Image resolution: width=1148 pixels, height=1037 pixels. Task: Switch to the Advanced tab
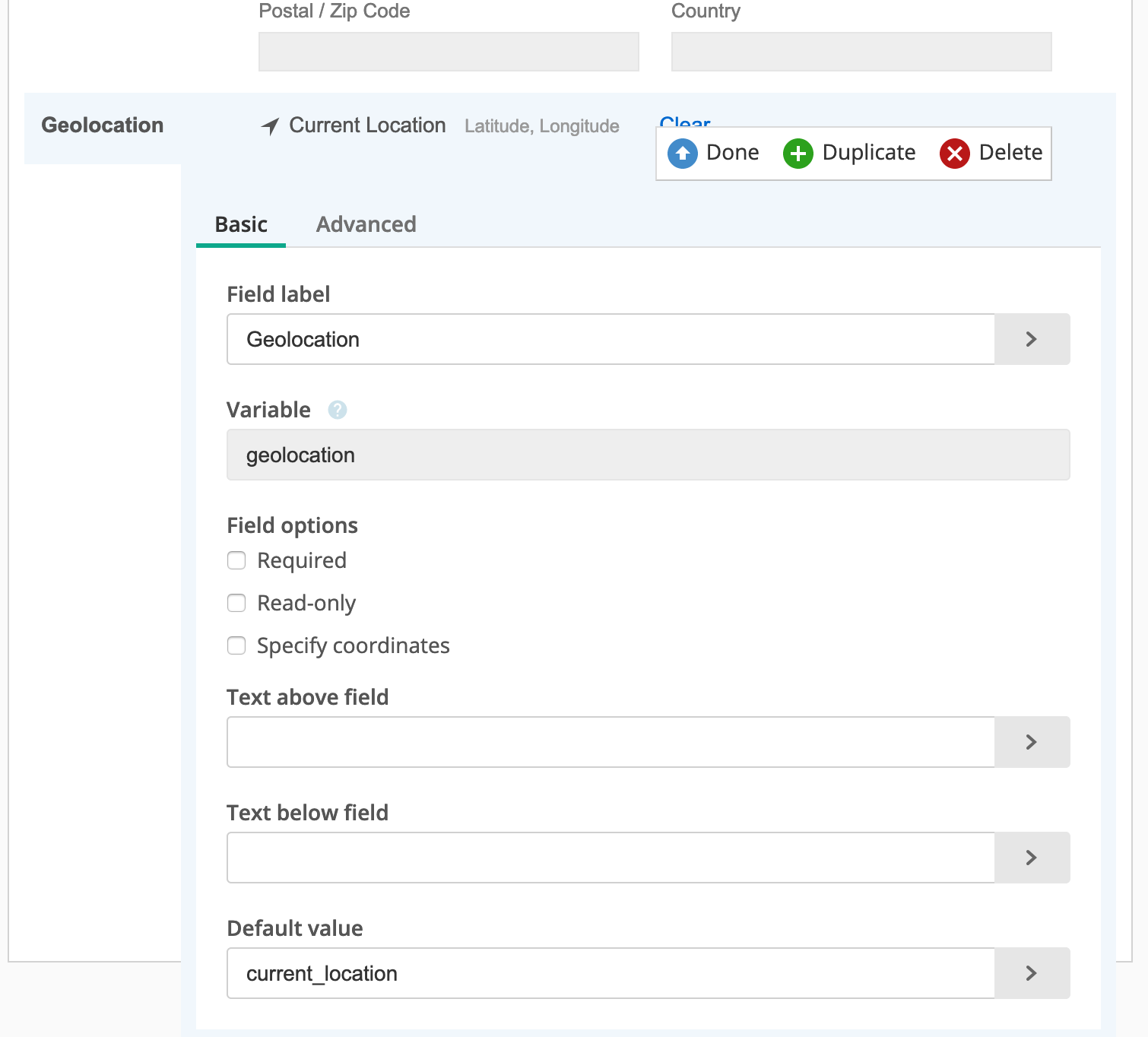[x=366, y=225]
